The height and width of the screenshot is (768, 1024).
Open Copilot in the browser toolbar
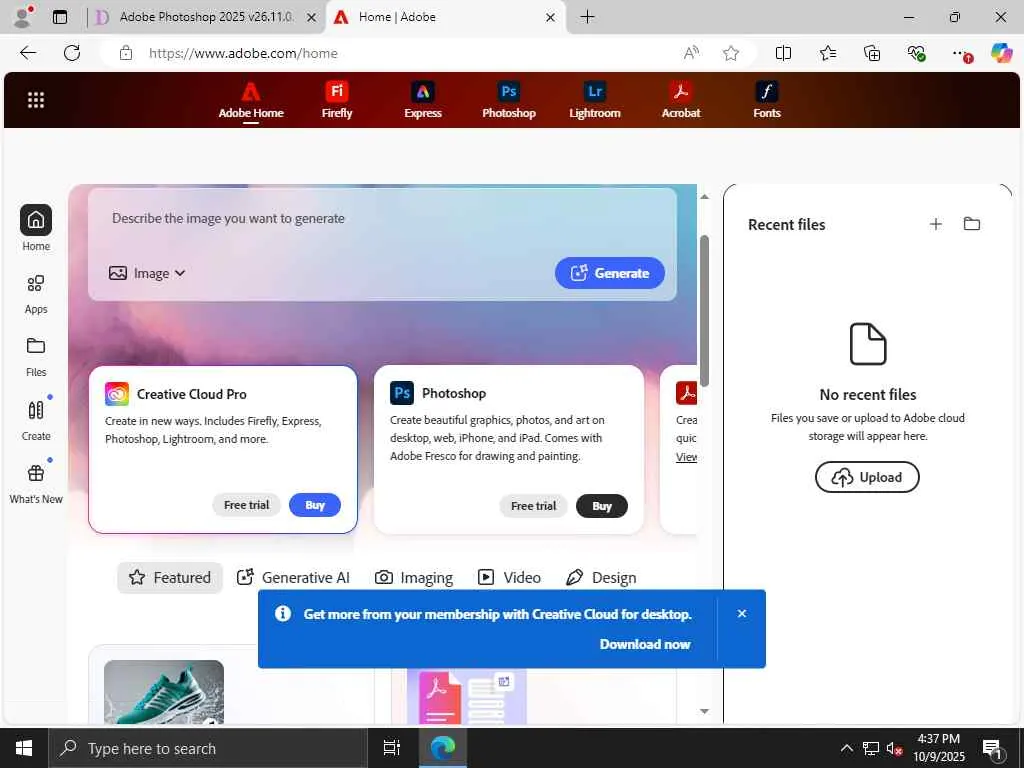click(1001, 53)
